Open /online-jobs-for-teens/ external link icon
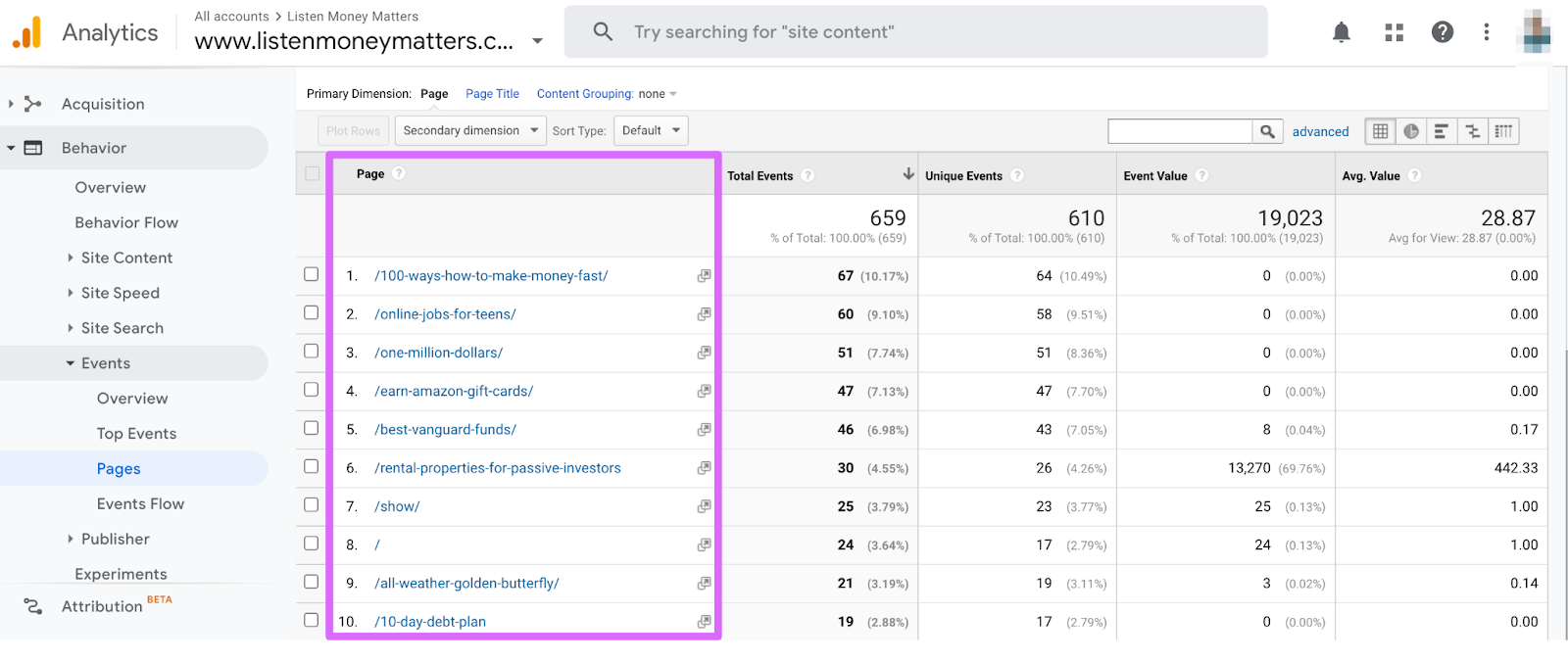 704,314
